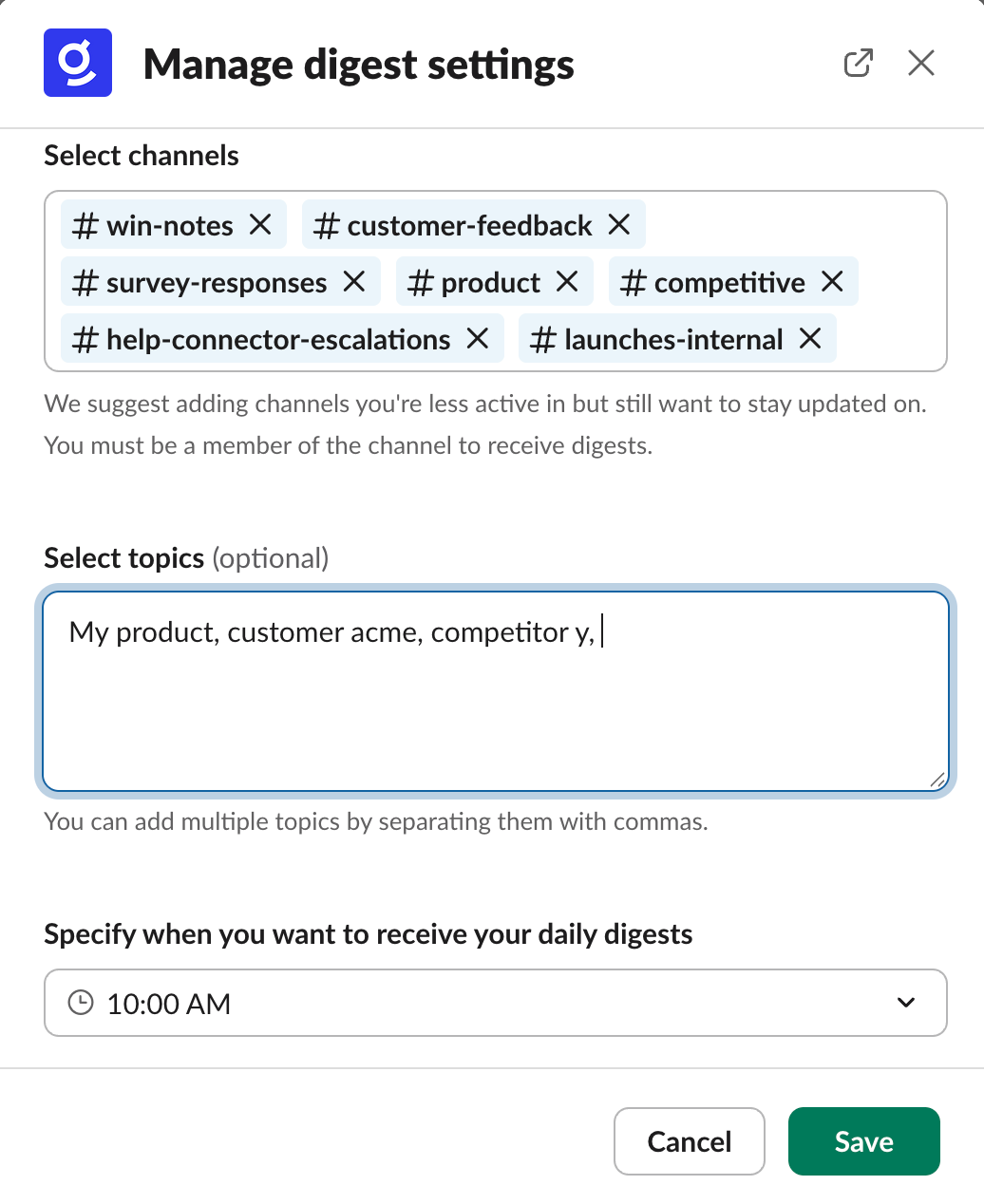Click the Glean app logo
984x1204 pixels.
[x=78, y=62]
